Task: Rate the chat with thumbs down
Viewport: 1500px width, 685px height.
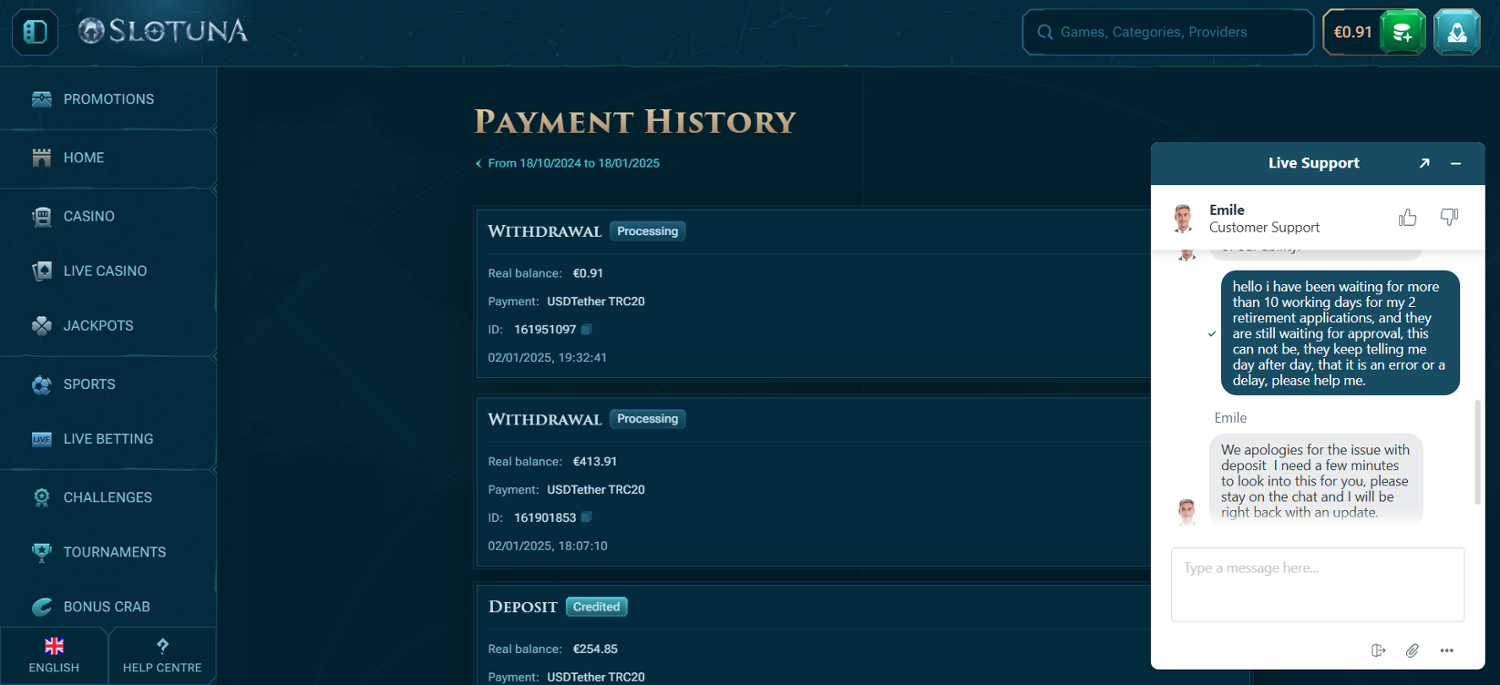Action: [x=1449, y=217]
